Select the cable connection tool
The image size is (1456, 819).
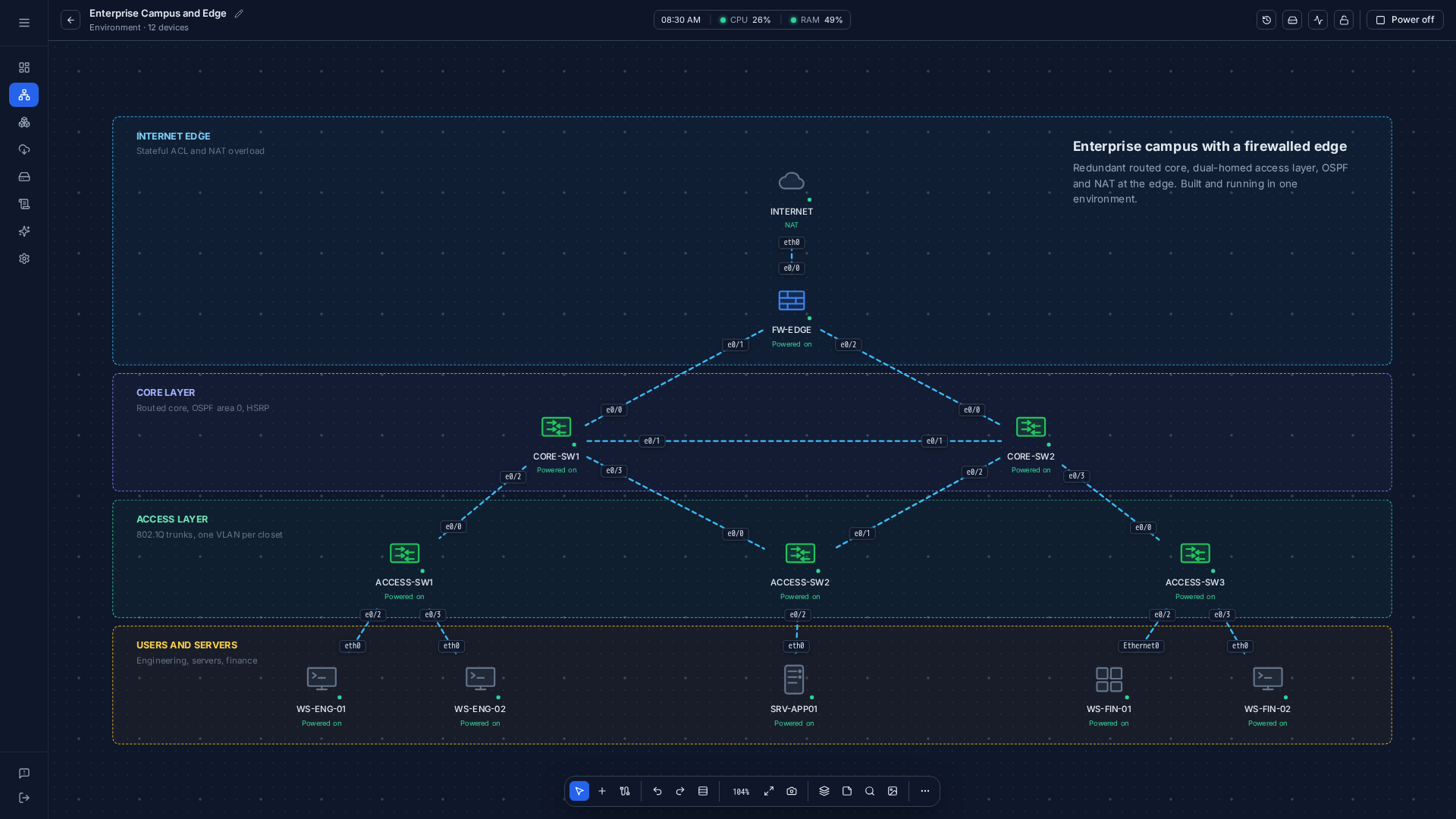pos(625,791)
